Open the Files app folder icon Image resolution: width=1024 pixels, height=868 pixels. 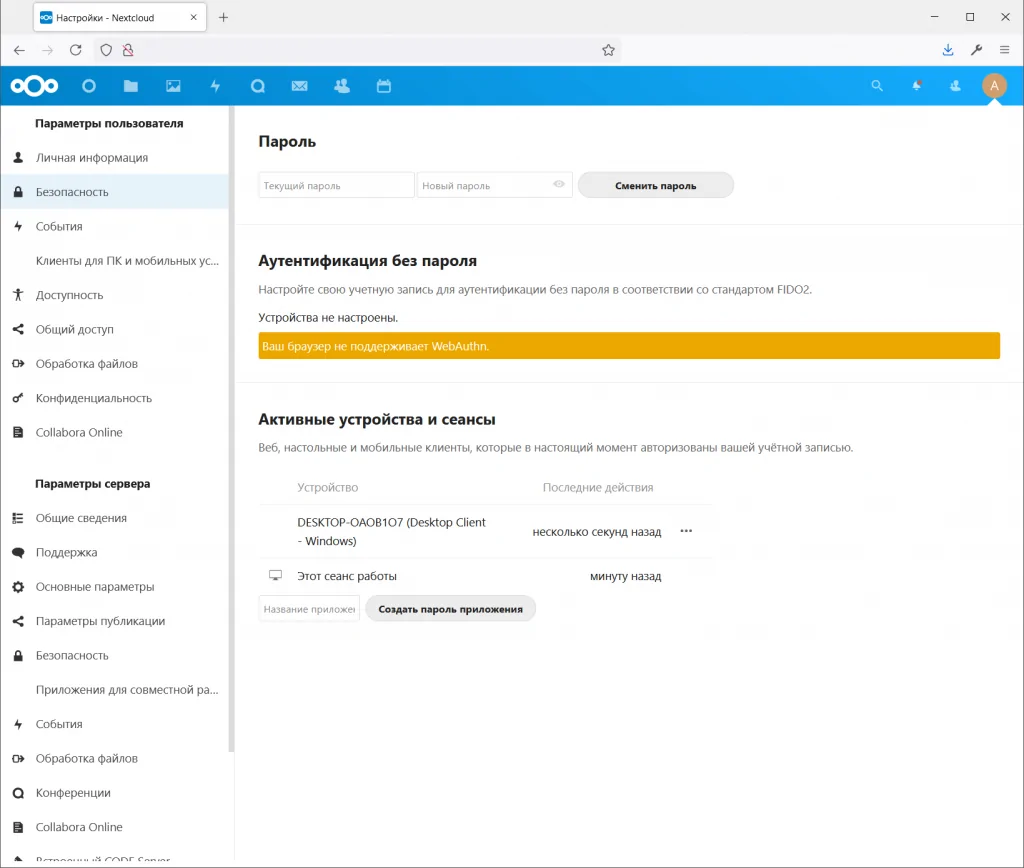click(x=131, y=86)
